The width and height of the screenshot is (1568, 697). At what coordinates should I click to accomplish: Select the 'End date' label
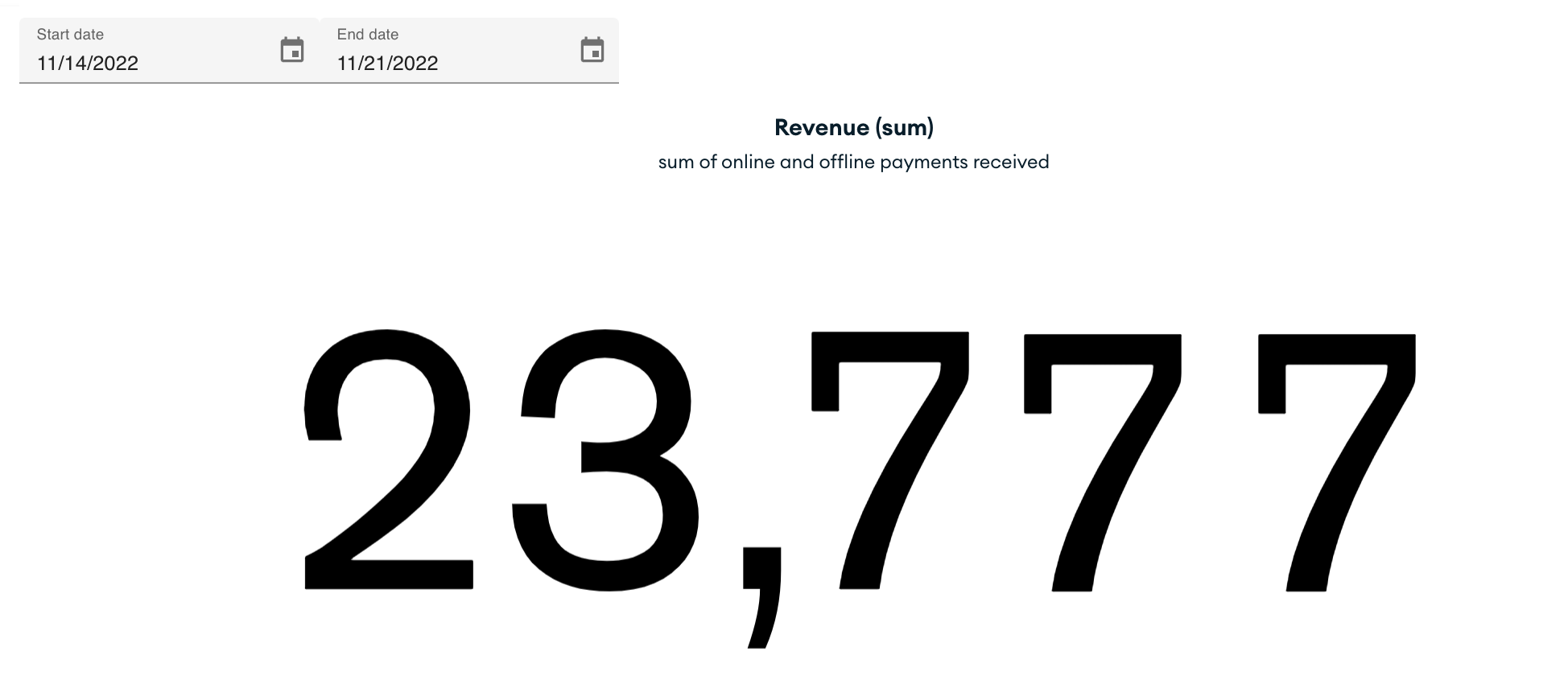click(x=368, y=35)
